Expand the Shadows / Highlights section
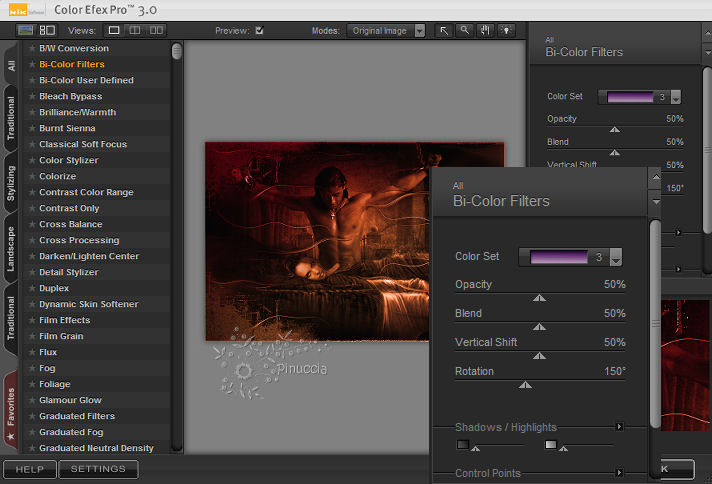Image resolution: width=712 pixels, height=484 pixels. click(x=620, y=427)
